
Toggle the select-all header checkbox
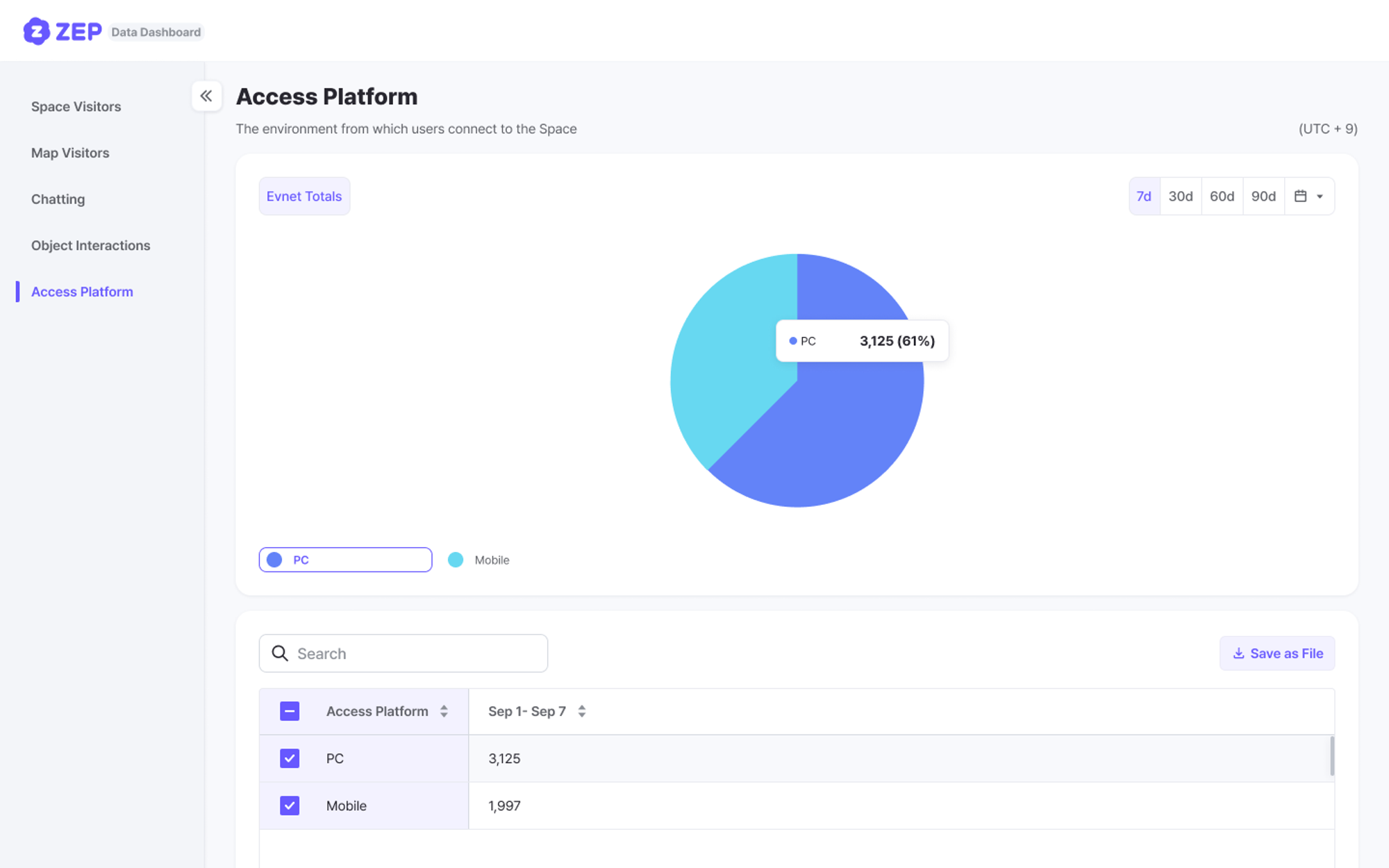pos(290,711)
